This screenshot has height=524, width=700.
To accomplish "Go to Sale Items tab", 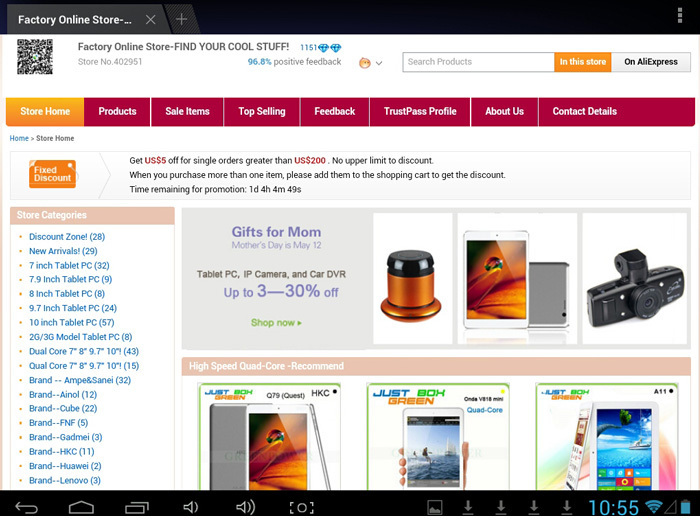I will [x=188, y=112].
